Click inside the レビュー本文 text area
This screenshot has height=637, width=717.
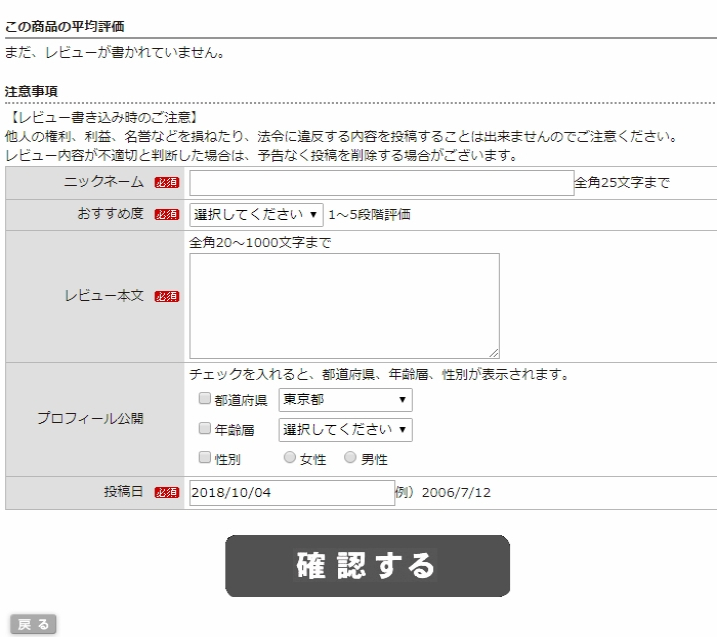[344, 305]
